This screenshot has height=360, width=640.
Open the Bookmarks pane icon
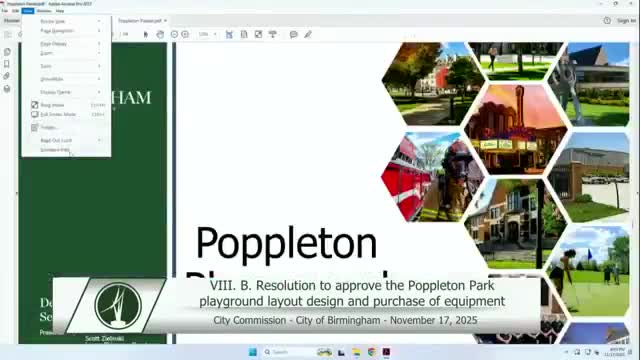[7, 64]
